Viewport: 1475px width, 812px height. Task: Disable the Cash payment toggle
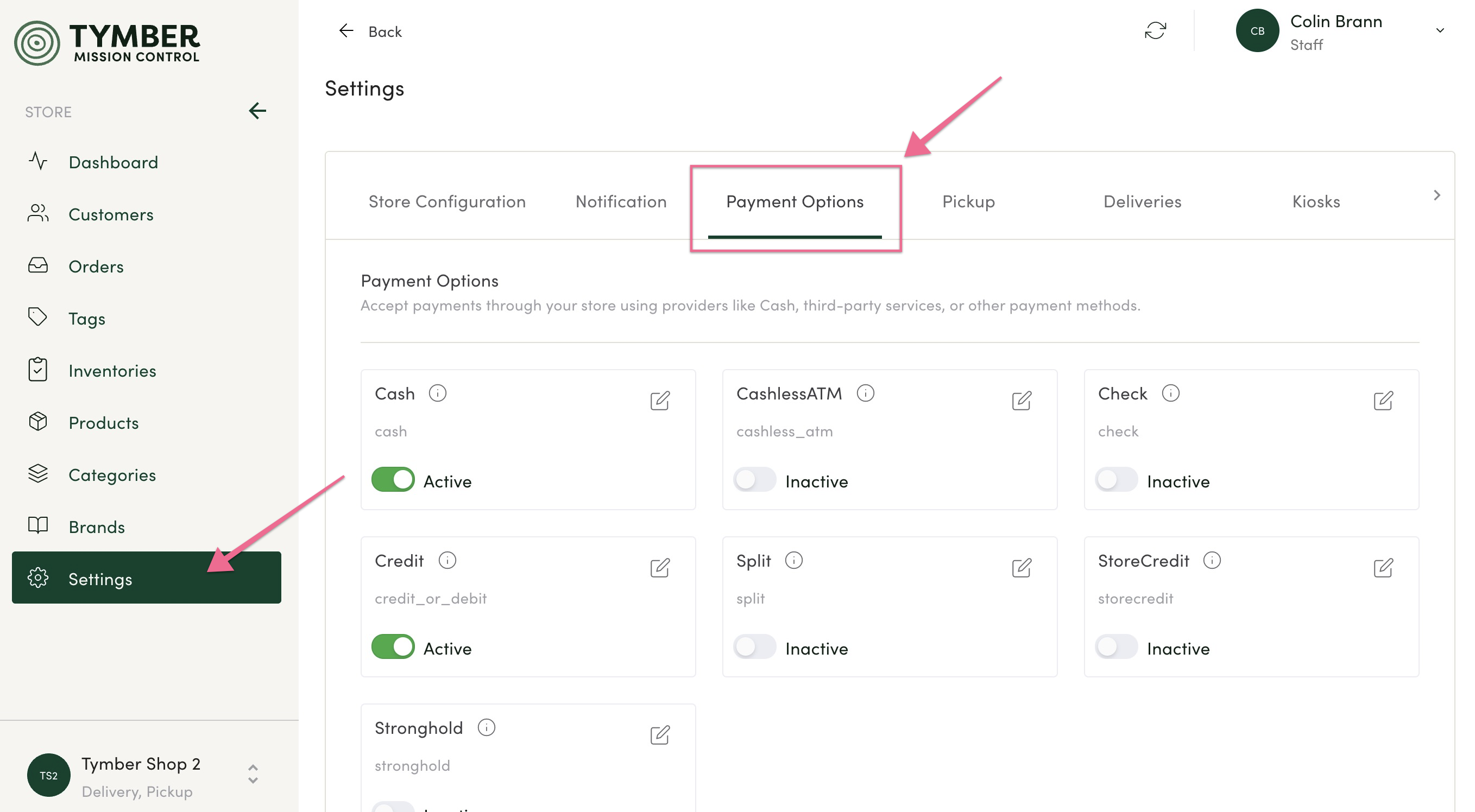tap(393, 480)
